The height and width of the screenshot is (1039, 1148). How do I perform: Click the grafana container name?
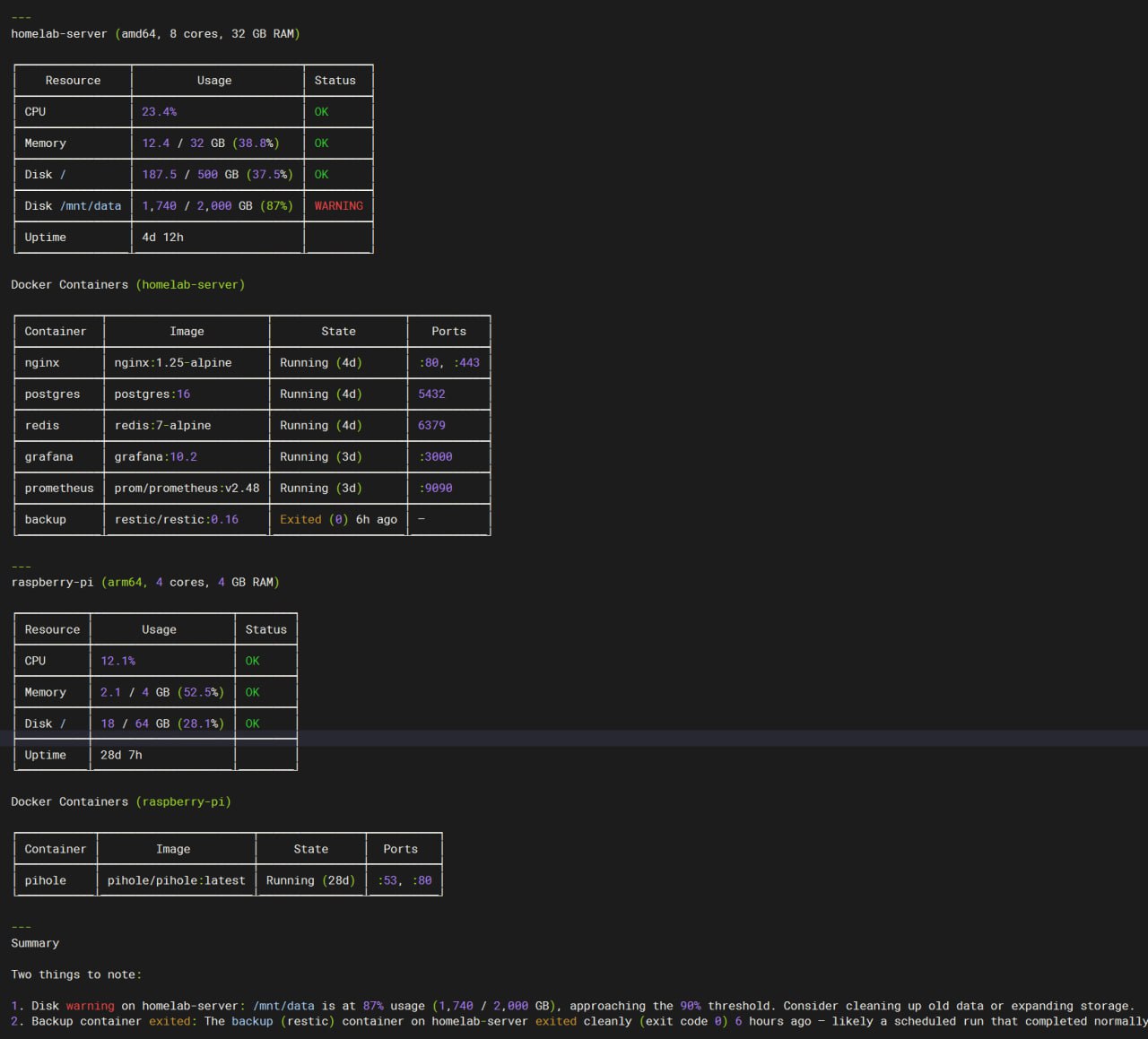coord(48,457)
